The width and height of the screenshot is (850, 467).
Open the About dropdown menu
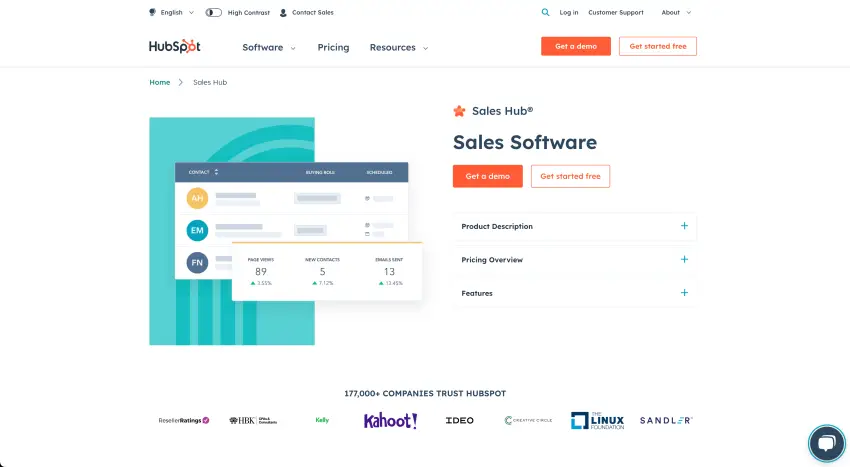pyautogui.click(x=676, y=12)
